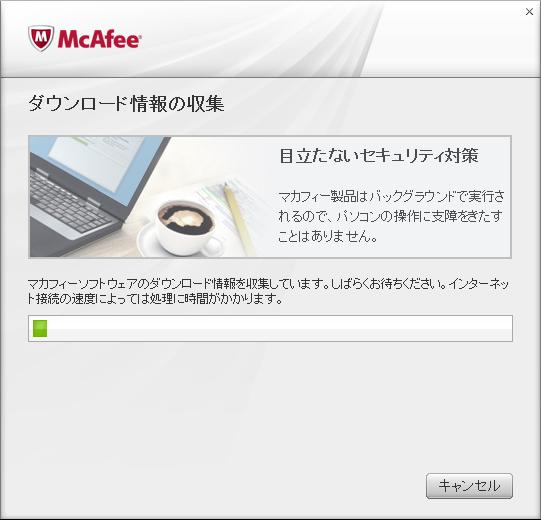Click the ことはありません line in the banner

[327, 236]
